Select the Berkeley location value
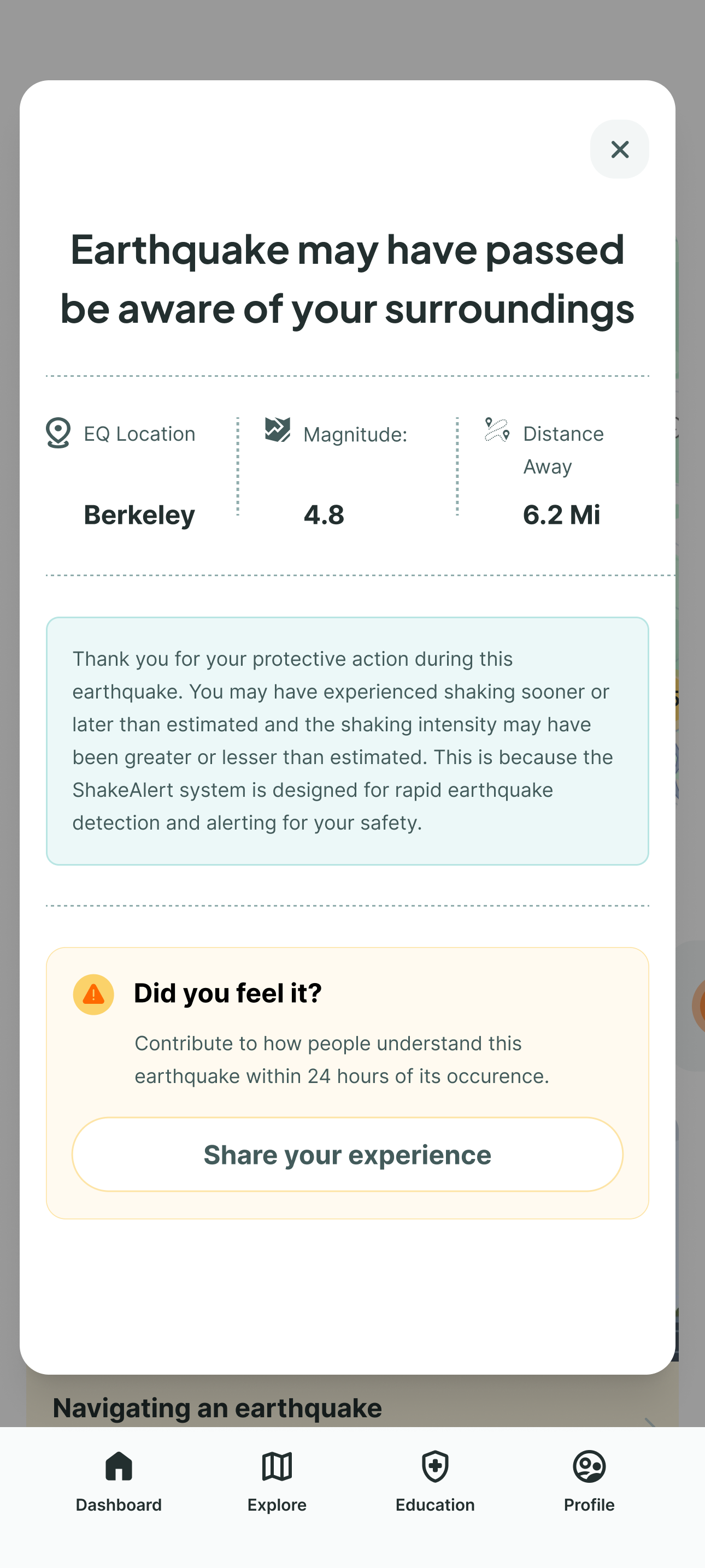Screen dimensions: 705x1568 (139, 515)
